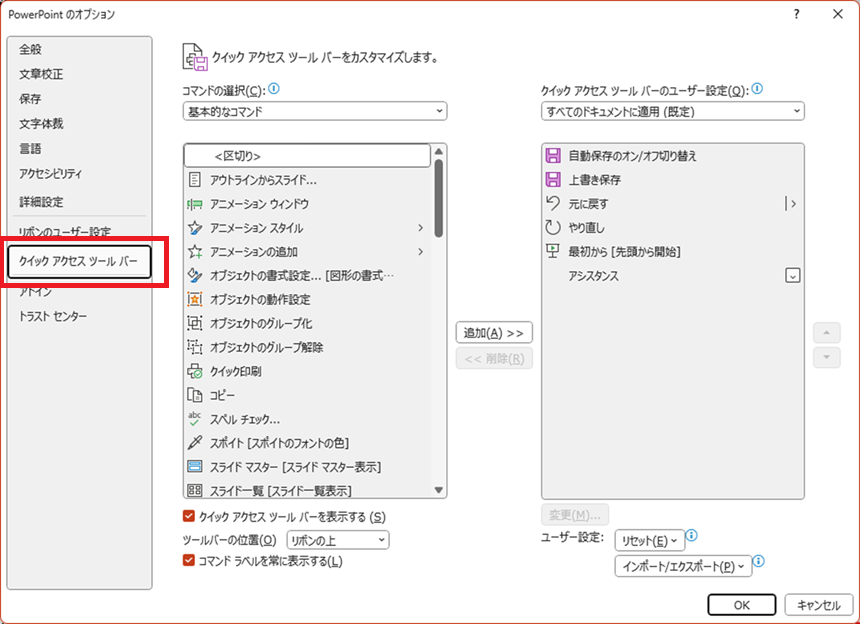Open トラスト センター settings category

(x=53, y=317)
